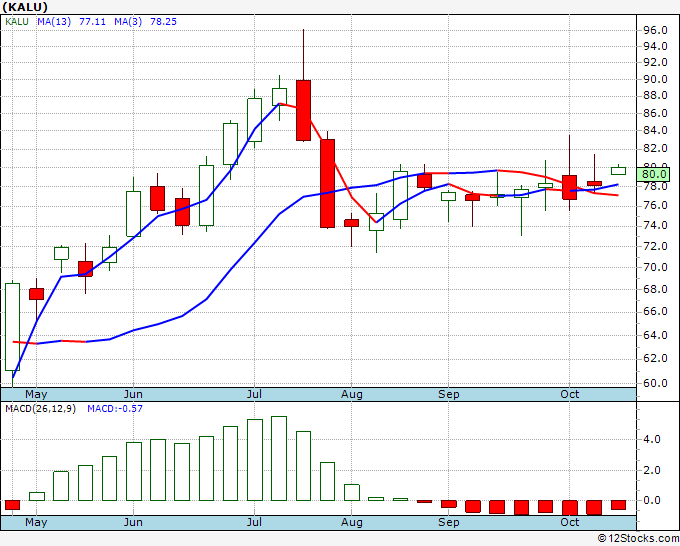680x546 pixels.
Task: Click the MACD:-0.57 value label
Action: 116,409
